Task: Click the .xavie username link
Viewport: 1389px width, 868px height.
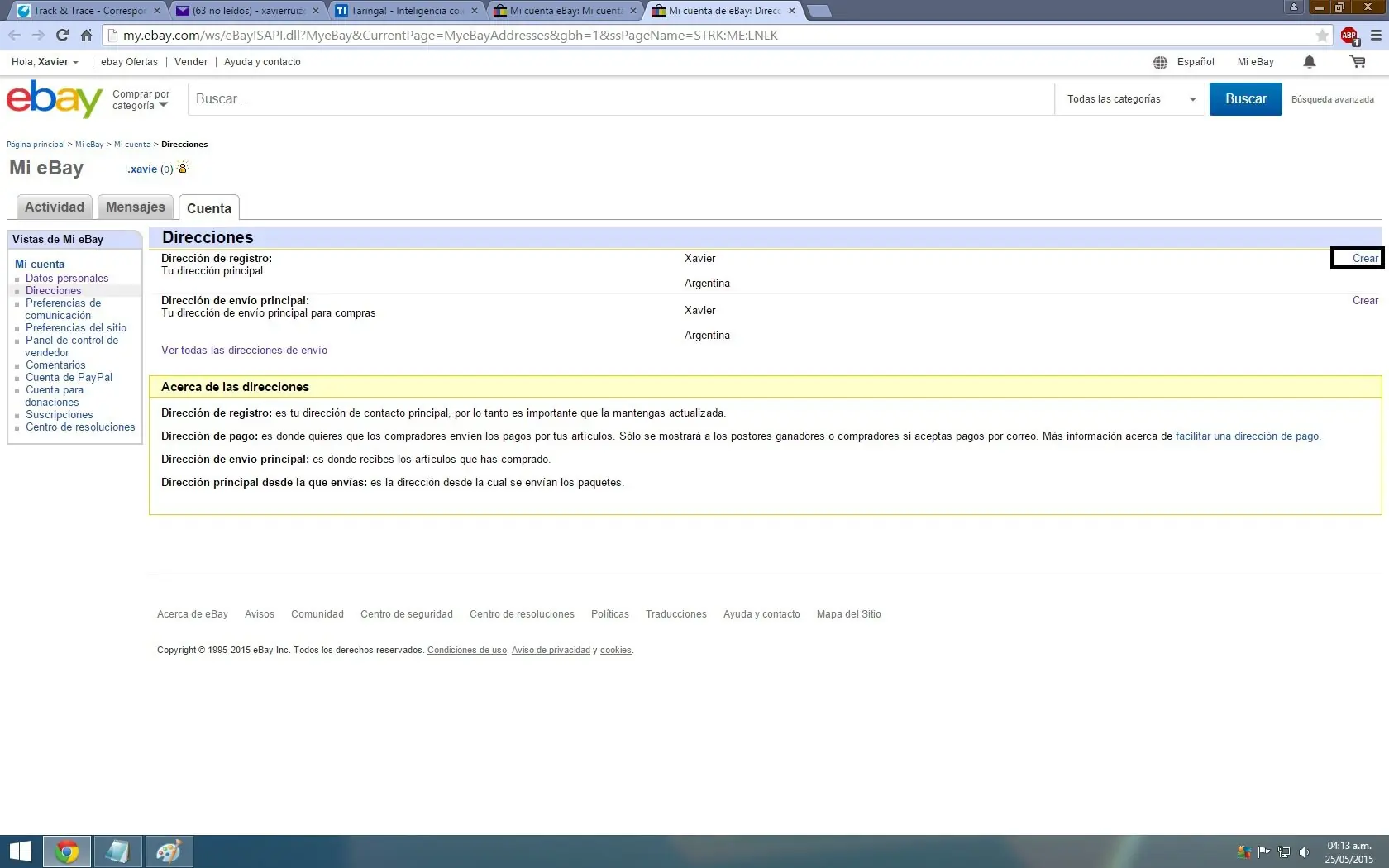Action: click(x=142, y=169)
